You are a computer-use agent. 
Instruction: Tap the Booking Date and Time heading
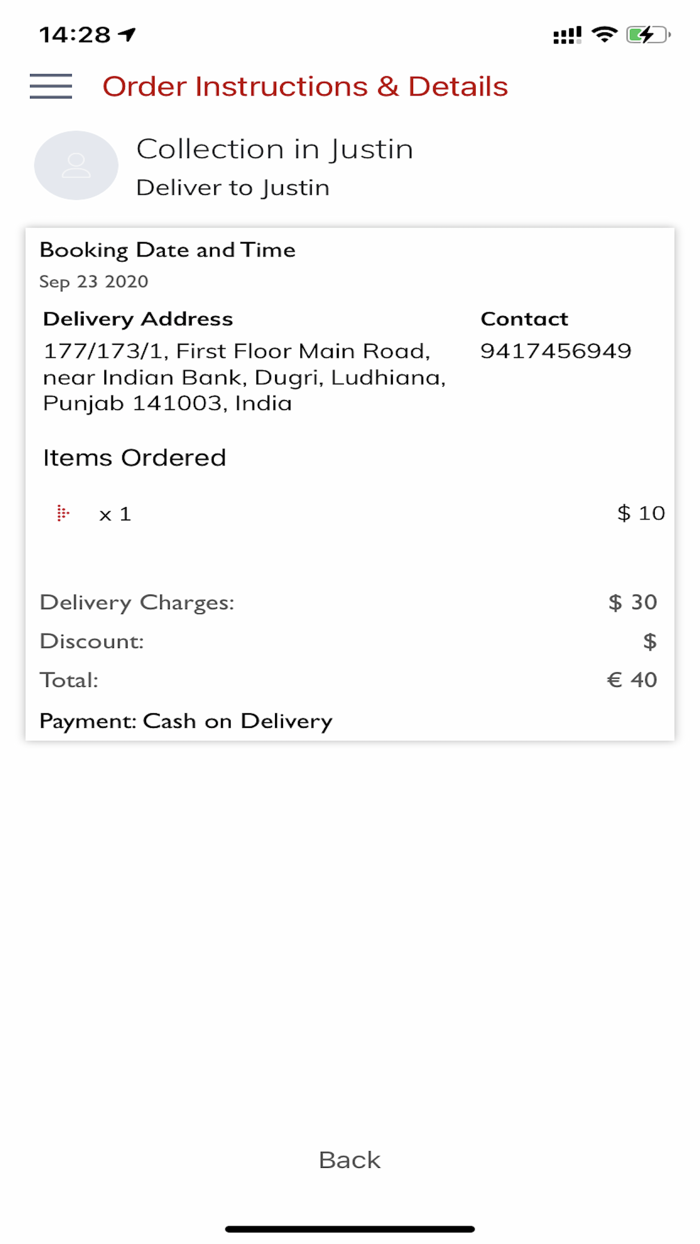point(168,250)
